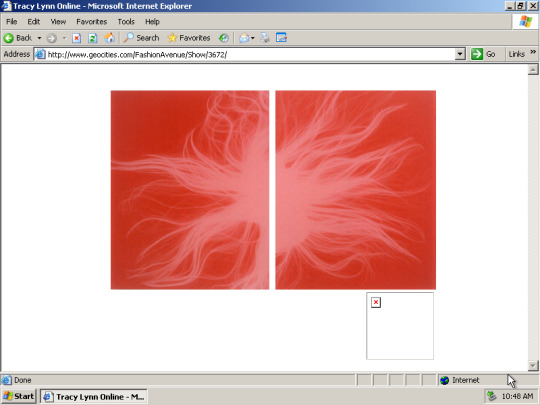Expand the Links chevron overflow

coord(533,52)
